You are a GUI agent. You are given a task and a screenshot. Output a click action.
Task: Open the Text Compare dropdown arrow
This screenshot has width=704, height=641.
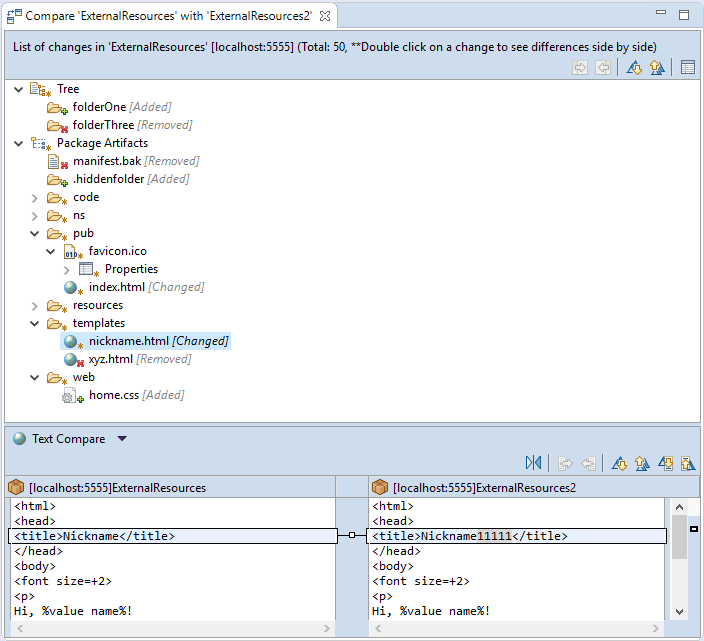point(122,439)
